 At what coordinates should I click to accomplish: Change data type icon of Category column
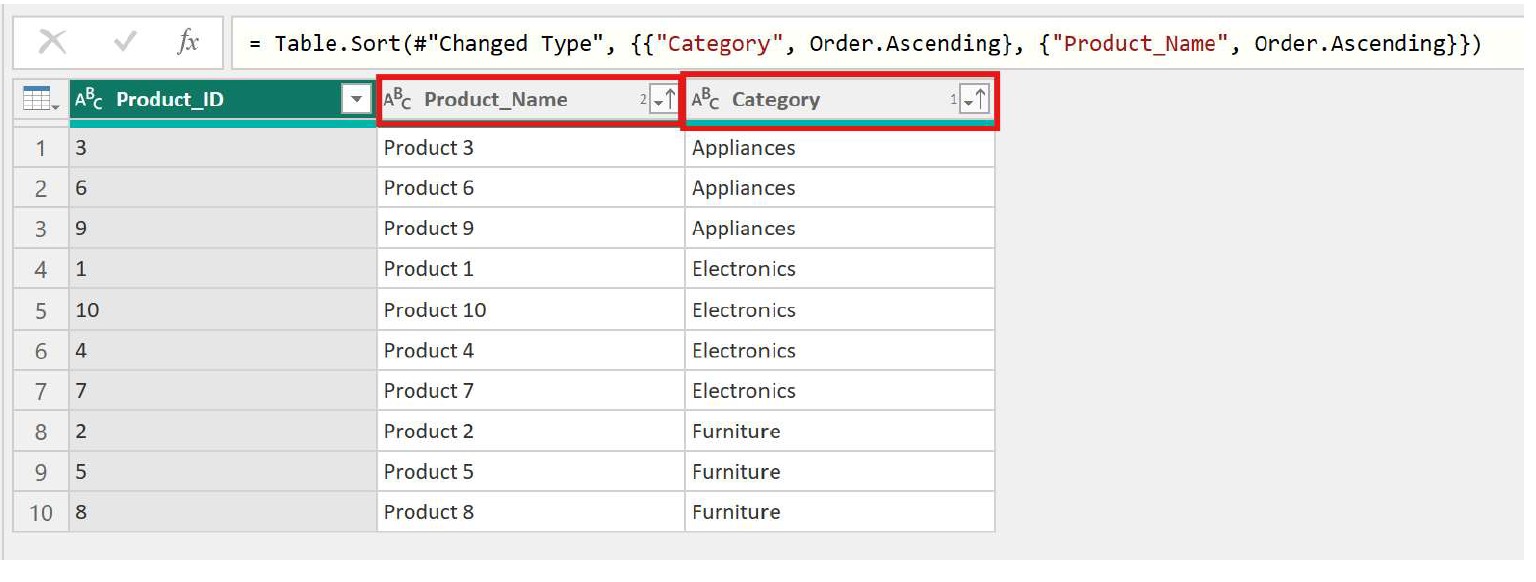pyautogui.click(x=706, y=99)
